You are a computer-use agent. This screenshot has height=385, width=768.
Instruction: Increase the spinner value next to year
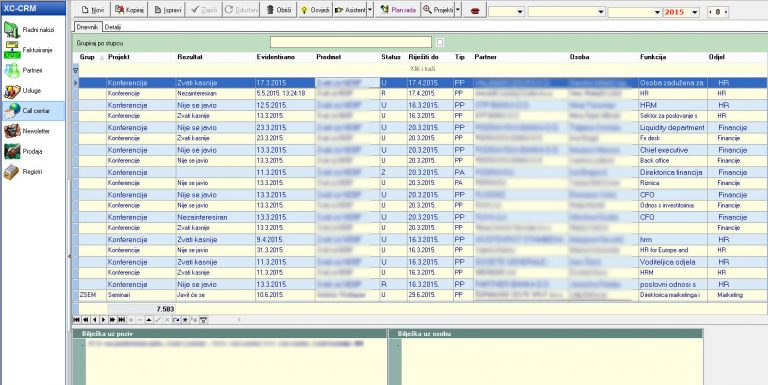tap(726, 12)
